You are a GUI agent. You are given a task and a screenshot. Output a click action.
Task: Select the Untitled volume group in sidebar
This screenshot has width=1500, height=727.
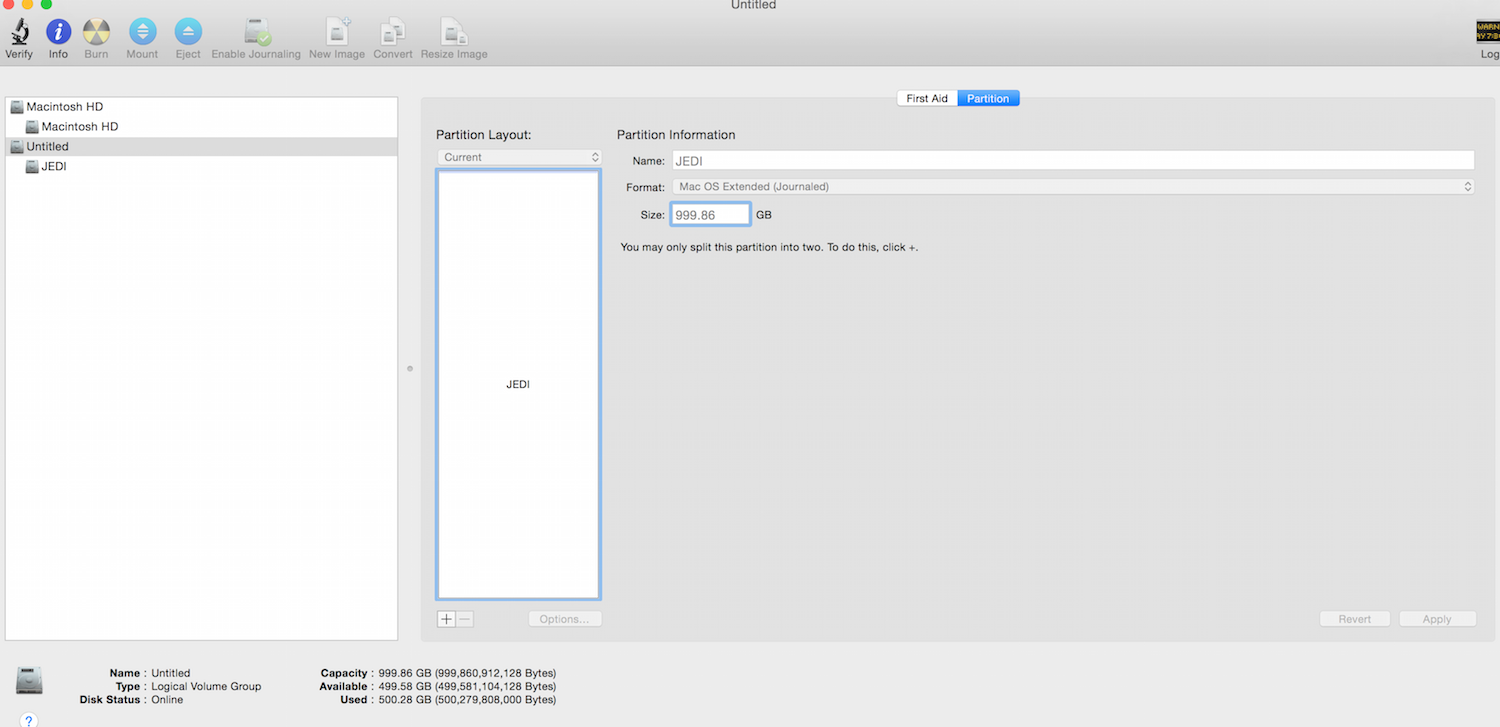[201, 147]
